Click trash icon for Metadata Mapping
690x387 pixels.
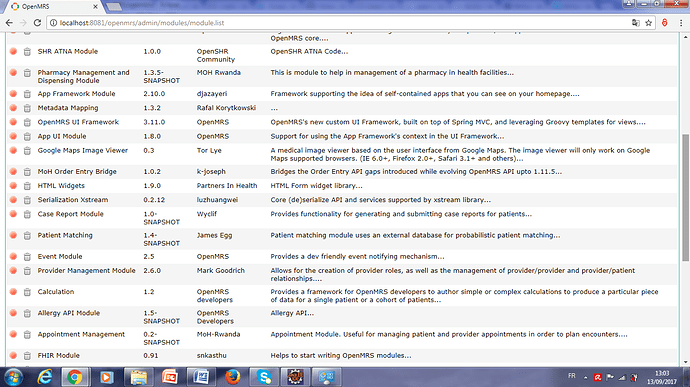click(27, 108)
